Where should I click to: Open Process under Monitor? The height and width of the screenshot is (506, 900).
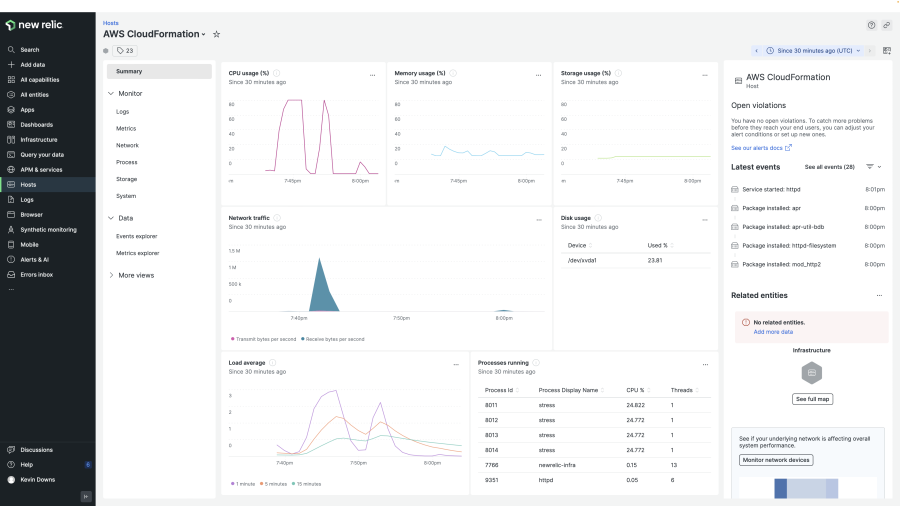point(127,162)
